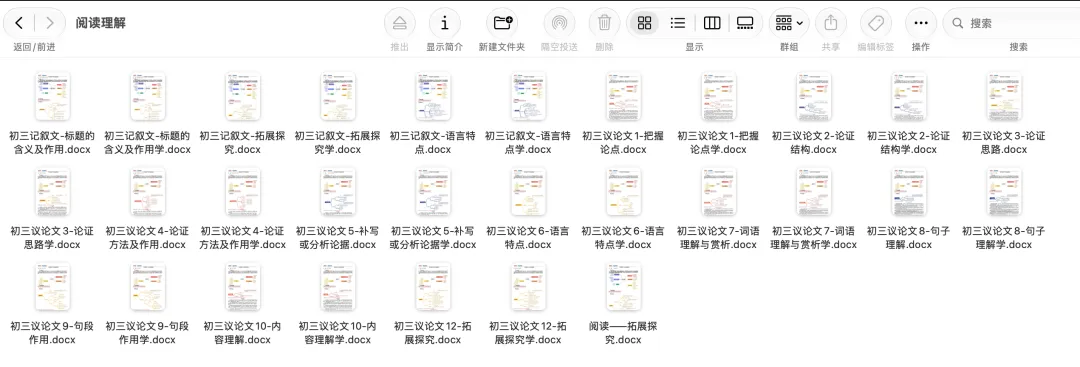The width and height of the screenshot is (1080, 367).
Task: Click the search (搜索) field
Action: tap(1012, 23)
